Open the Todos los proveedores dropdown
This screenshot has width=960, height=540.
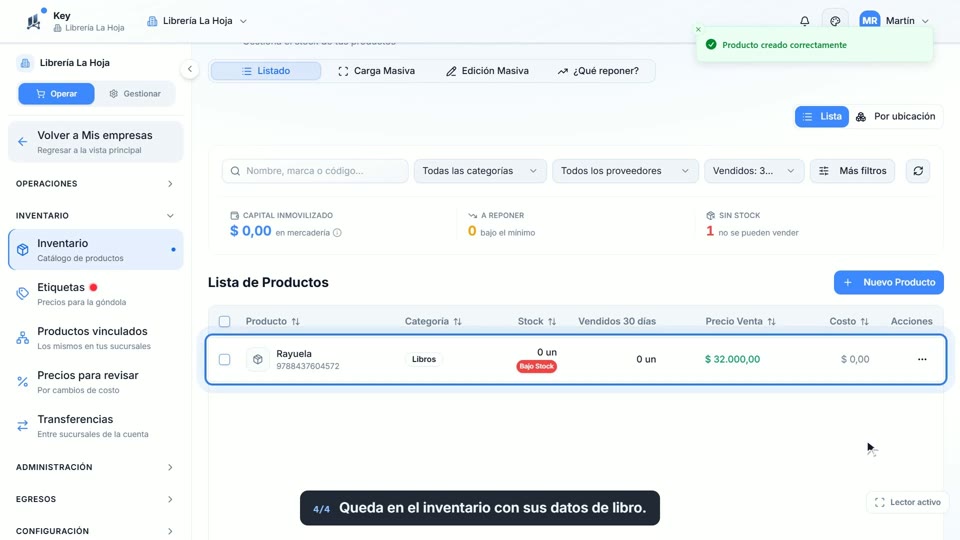pyautogui.click(x=624, y=171)
